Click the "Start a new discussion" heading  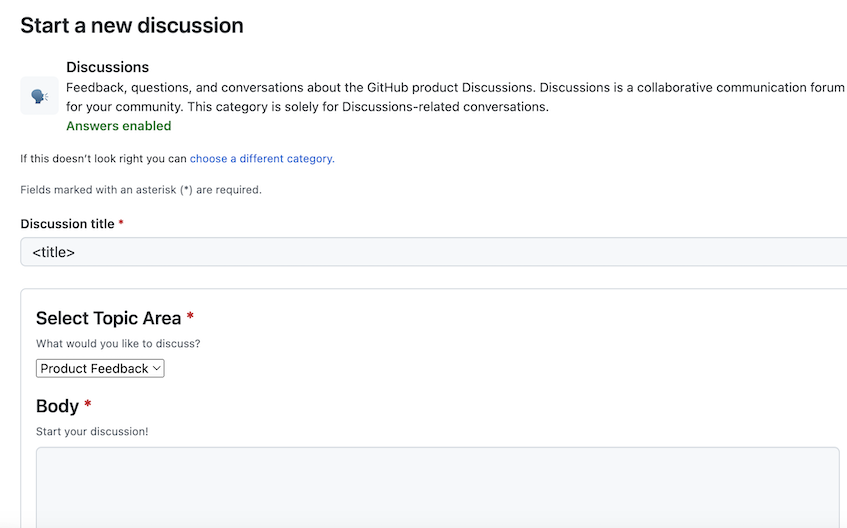[x=132, y=26]
